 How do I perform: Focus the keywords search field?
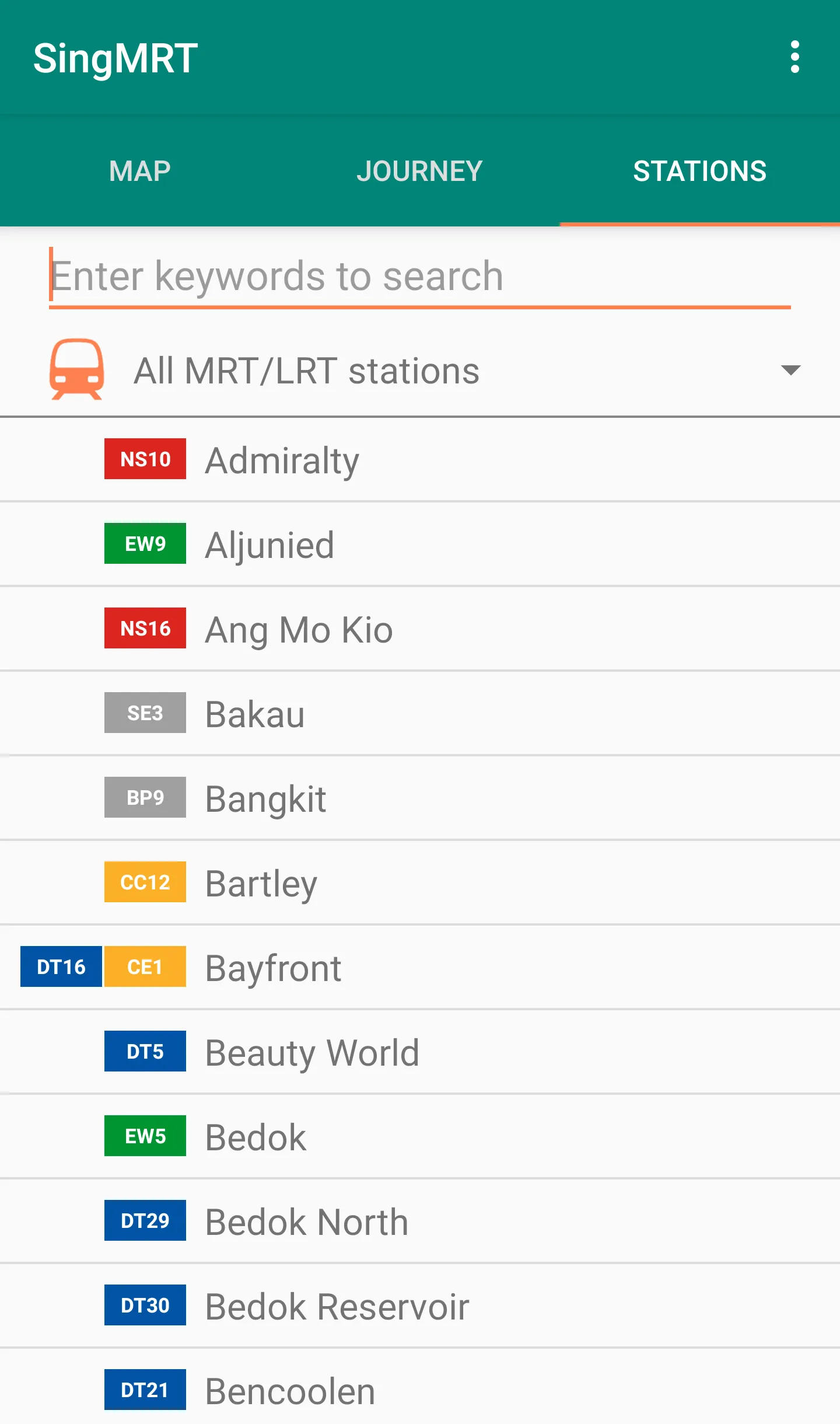pyautogui.click(x=420, y=276)
